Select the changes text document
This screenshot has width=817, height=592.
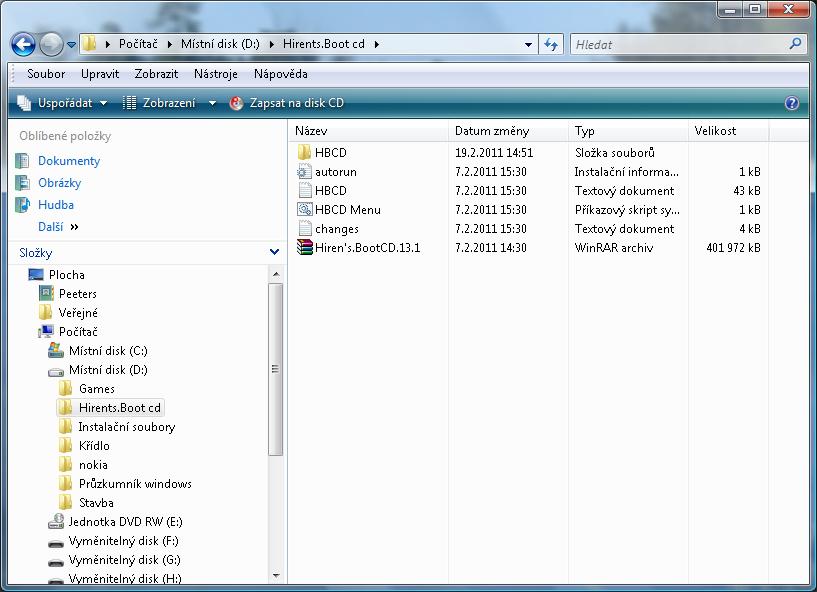[336, 229]
